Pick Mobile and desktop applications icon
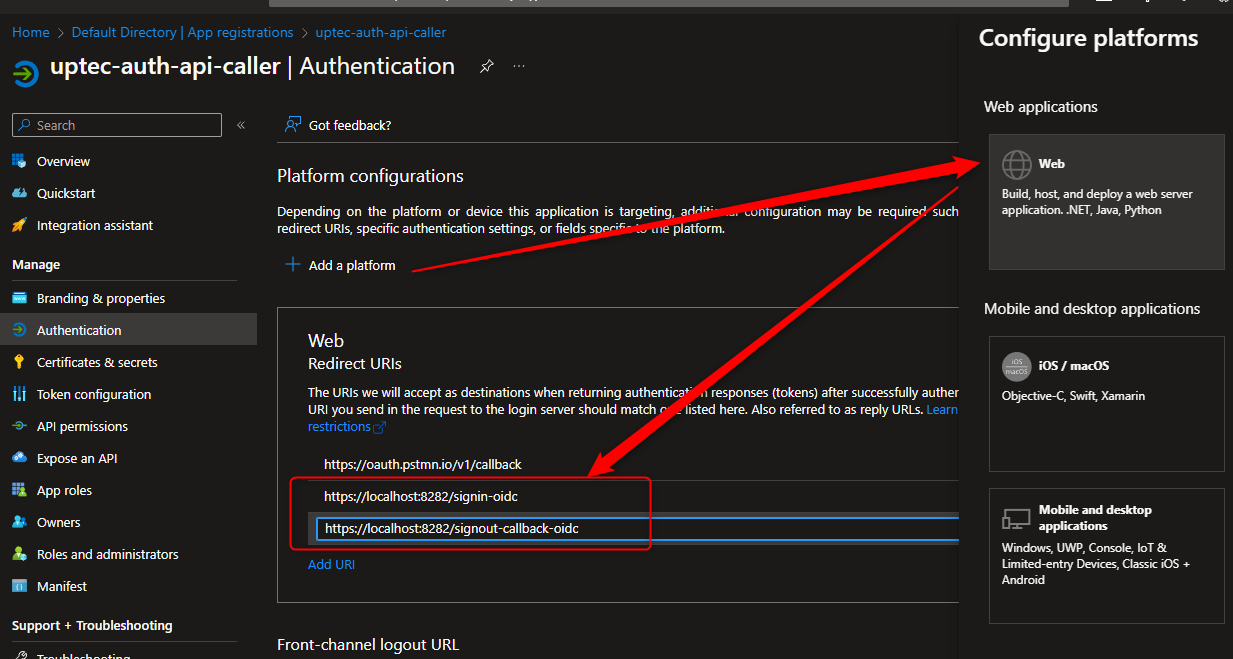Viewport: 1233px width, 659px height. (x=1016, y=518)
